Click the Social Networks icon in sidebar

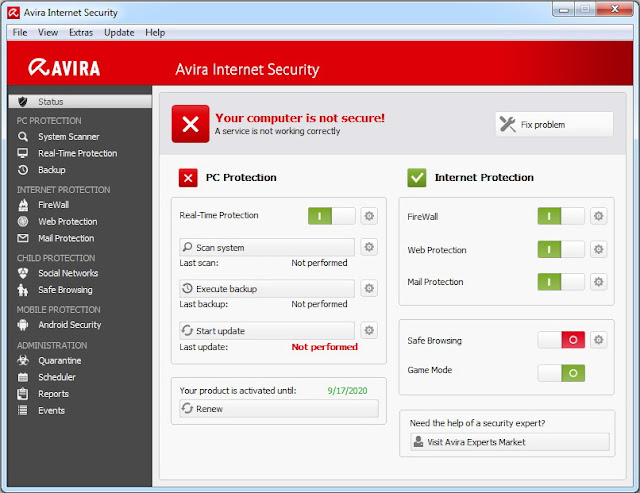pos(23,273)
